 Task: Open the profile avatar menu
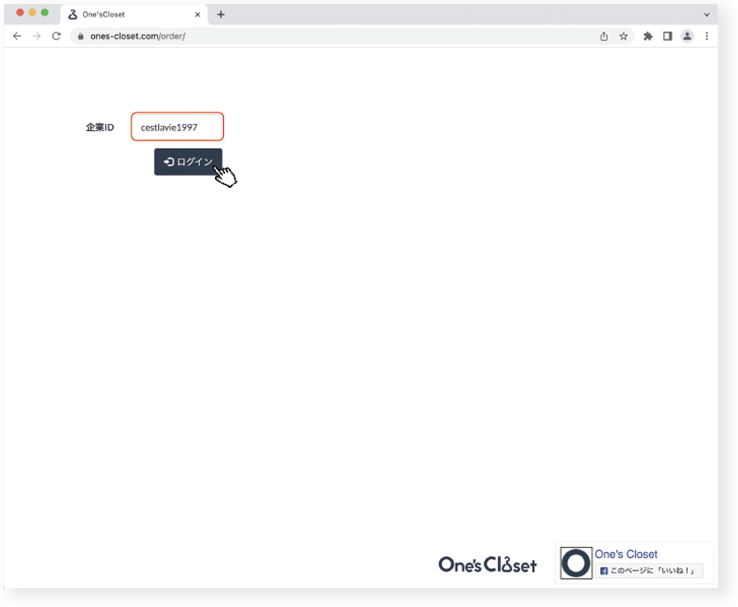pos(687,36)
